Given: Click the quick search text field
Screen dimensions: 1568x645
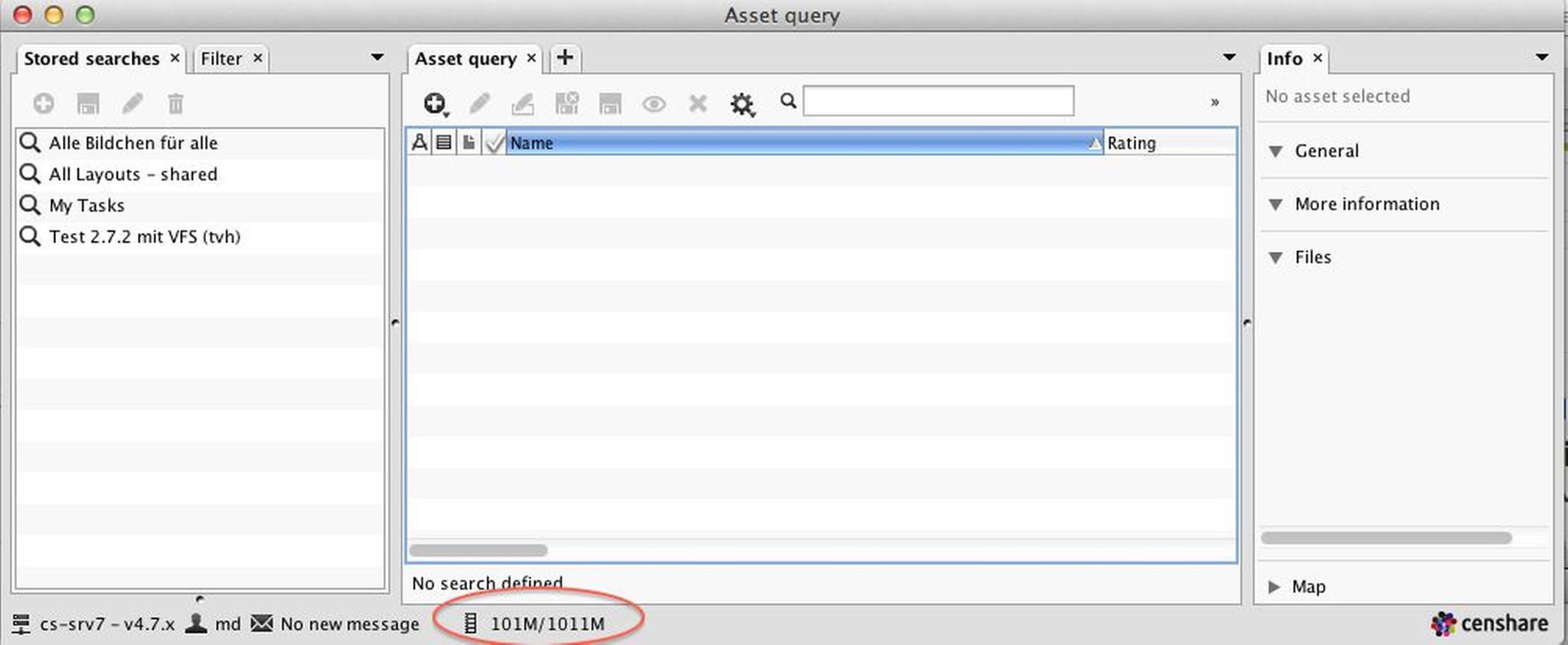Looking at the screenshot, I should pos(938,101).
